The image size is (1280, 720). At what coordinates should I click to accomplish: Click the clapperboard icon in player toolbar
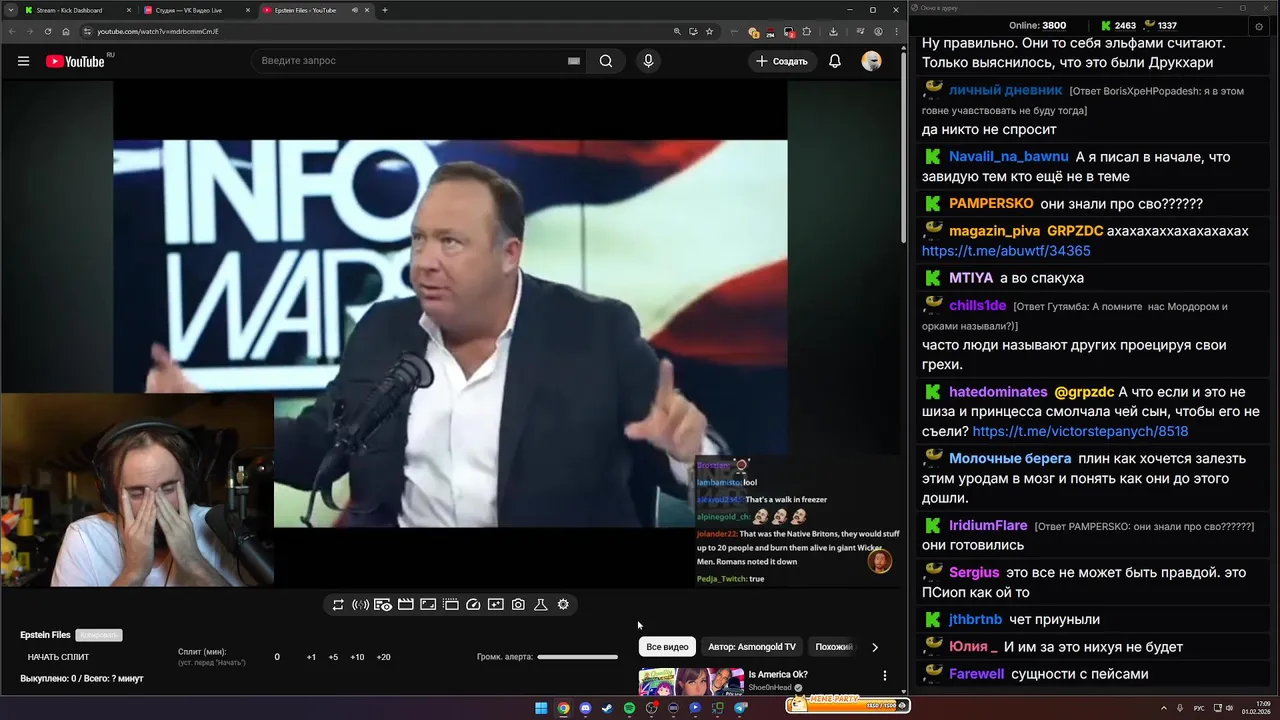point(405,604)
